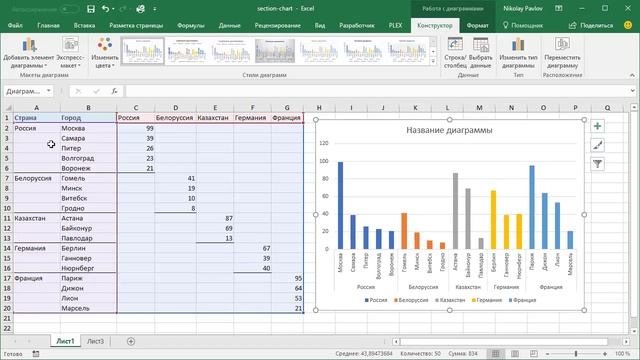Expand the Name Box dropdown
The width and height of the screenshot is (640, 360).
tap(49, 91)
